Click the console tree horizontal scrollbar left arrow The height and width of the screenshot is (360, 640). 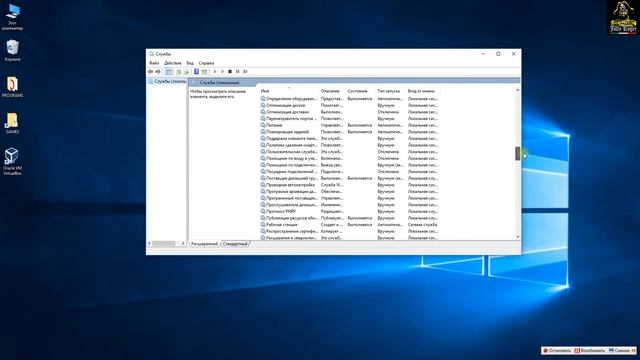(x=149, y=244)
